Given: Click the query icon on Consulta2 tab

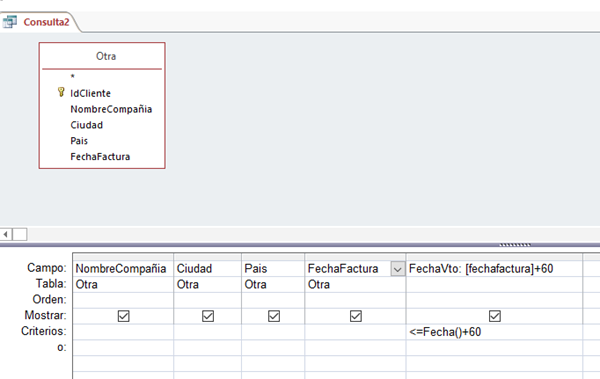Looking at the screenshot, I should 10,21.
